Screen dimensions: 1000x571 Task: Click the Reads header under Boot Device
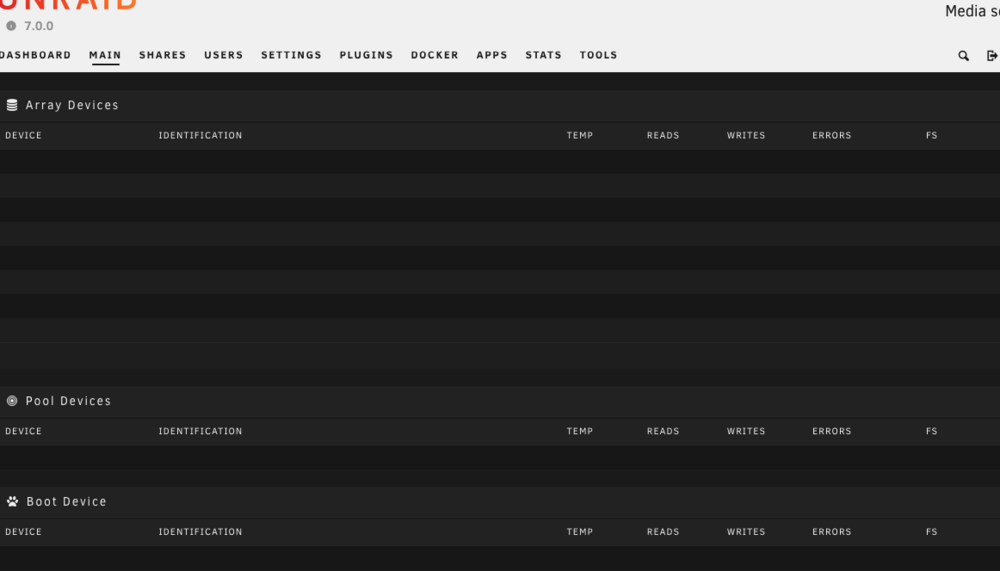(663, 531)
